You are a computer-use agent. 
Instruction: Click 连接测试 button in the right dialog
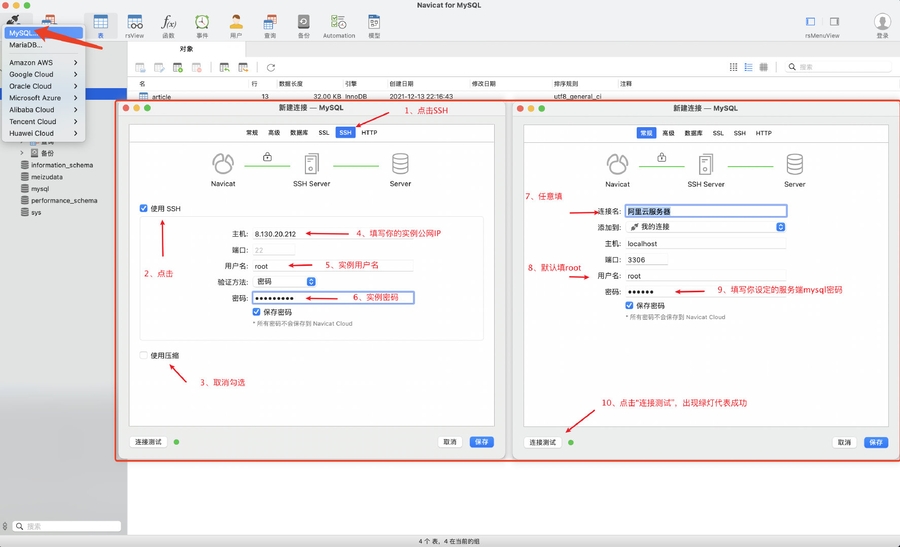(x=541, y=442)
